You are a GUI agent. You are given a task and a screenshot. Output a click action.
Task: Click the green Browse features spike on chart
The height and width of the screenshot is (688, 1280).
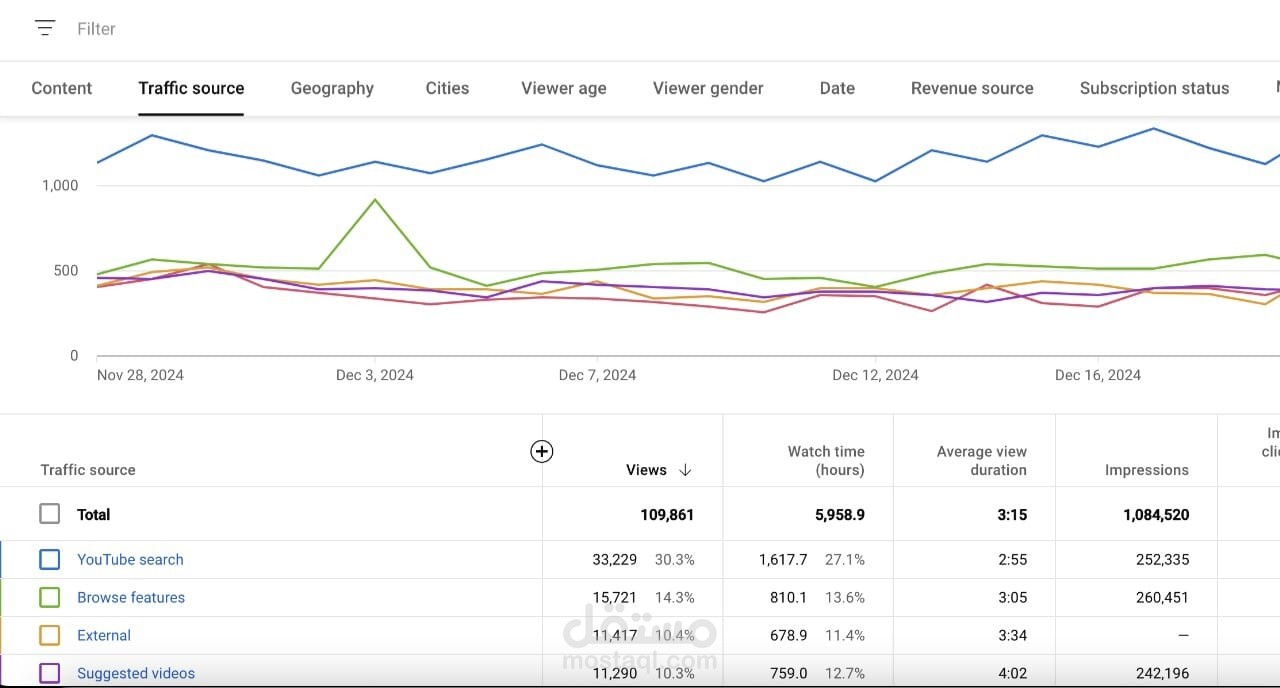tap(375, 200)
